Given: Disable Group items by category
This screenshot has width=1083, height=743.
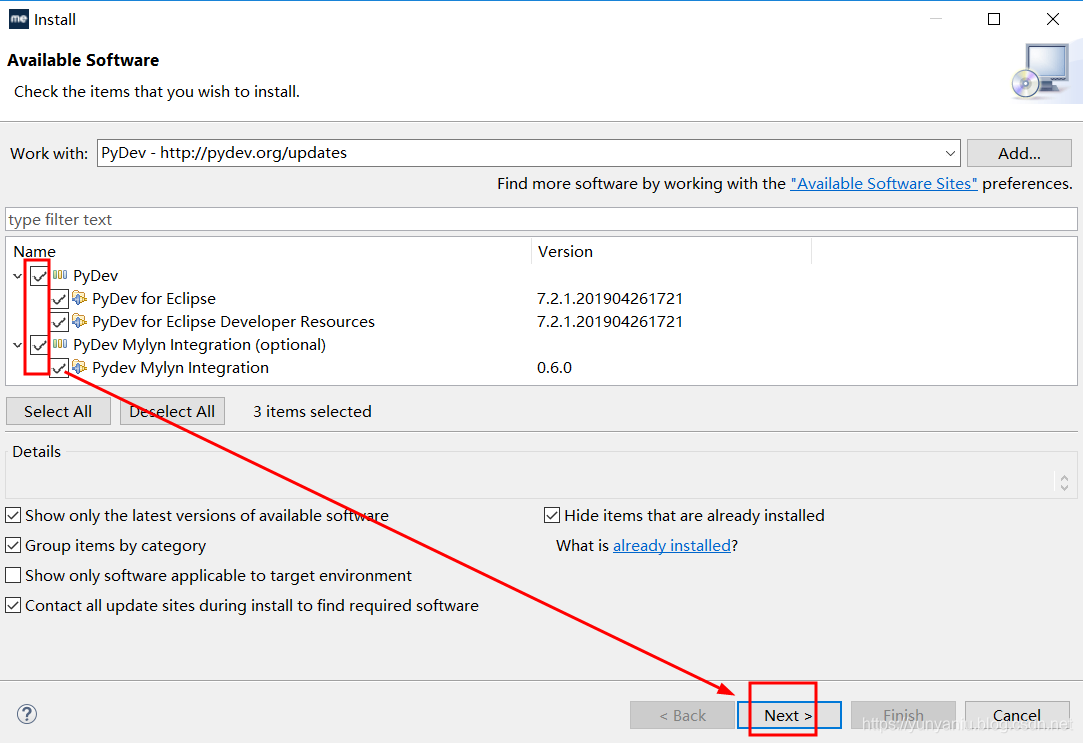Looking at the screenshot, I should click(x=13, y=546).
